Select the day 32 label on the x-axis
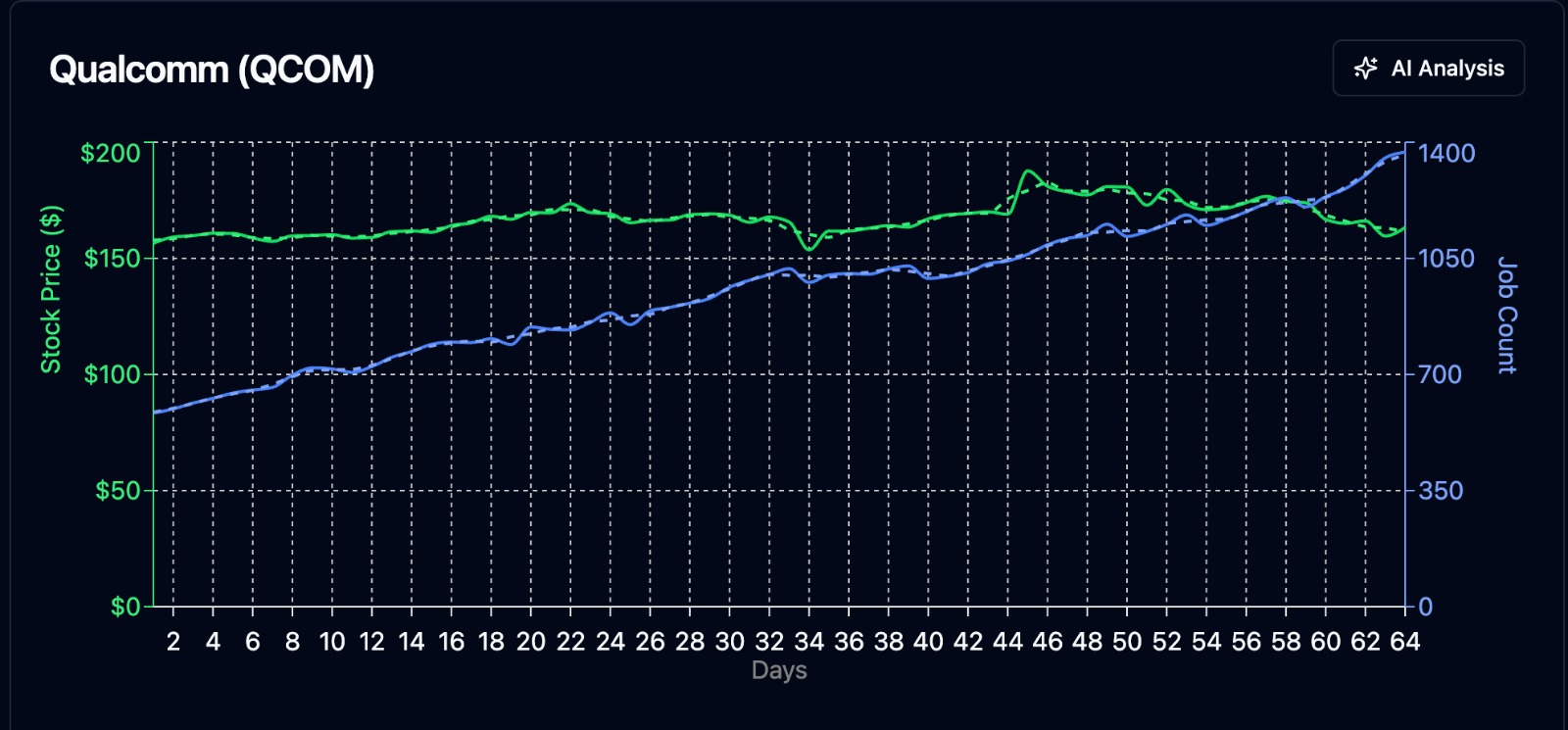1568x730 pixels. coord(769,642)
